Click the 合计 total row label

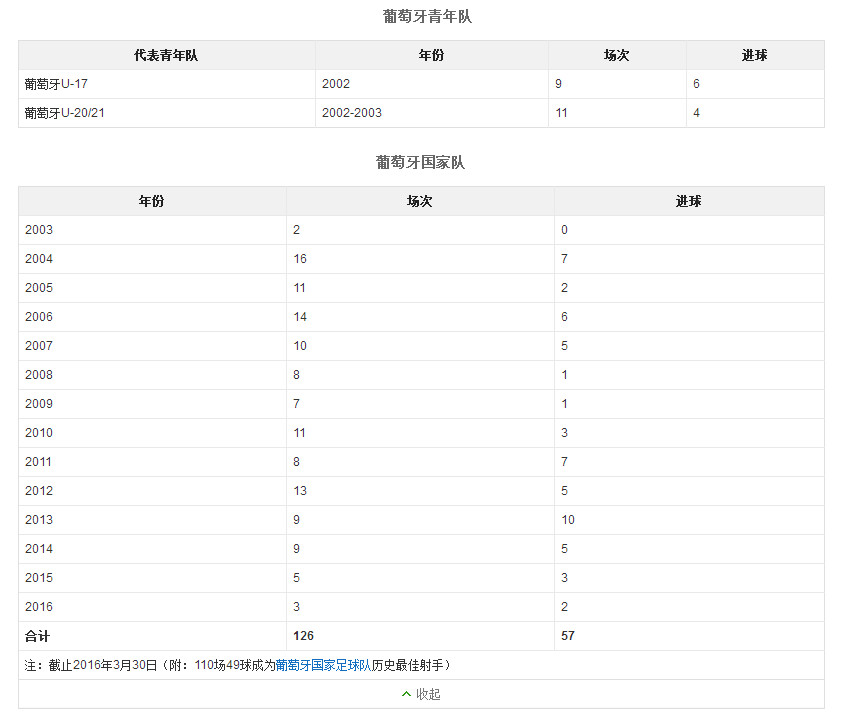pyautogui.click(x=37, y=636)
